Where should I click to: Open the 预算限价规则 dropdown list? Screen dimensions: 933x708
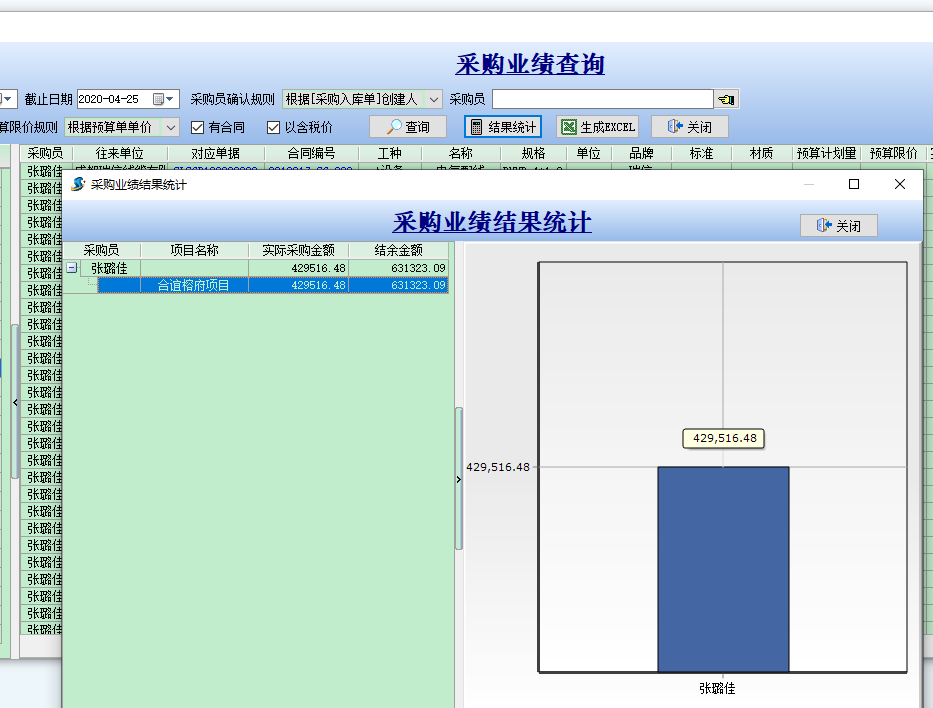[x=170, y=128]
